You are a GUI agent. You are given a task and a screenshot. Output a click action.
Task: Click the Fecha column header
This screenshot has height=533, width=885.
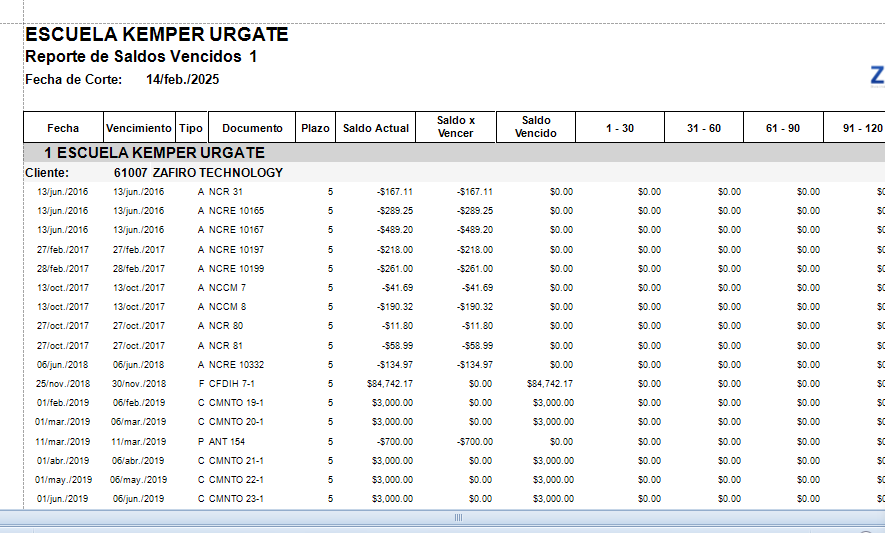(63, 128)
